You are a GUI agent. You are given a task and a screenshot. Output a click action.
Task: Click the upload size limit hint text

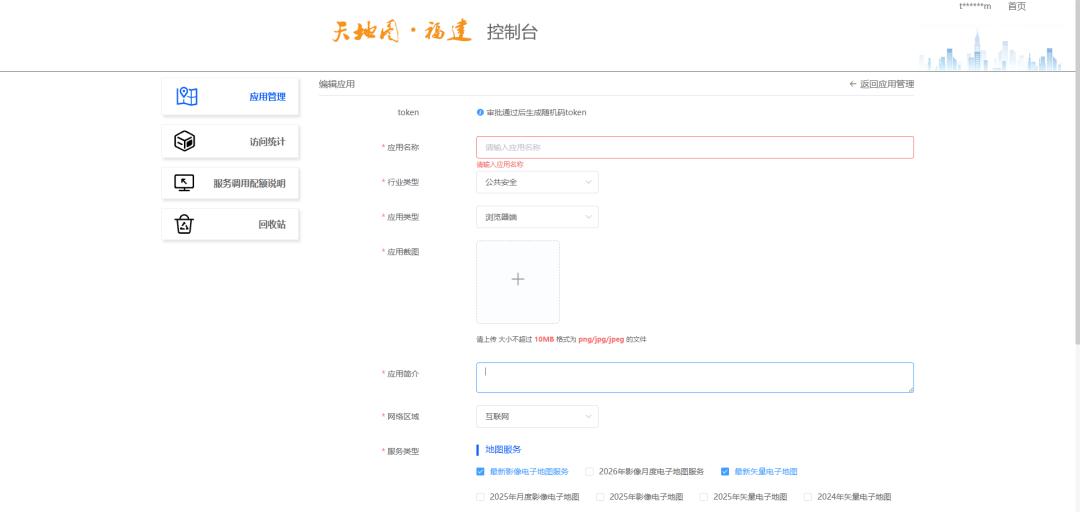561,340
